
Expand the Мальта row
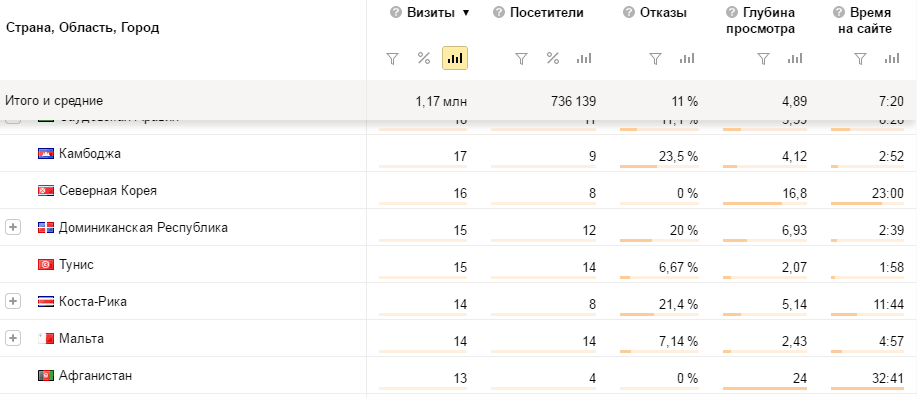click(13, 338)
